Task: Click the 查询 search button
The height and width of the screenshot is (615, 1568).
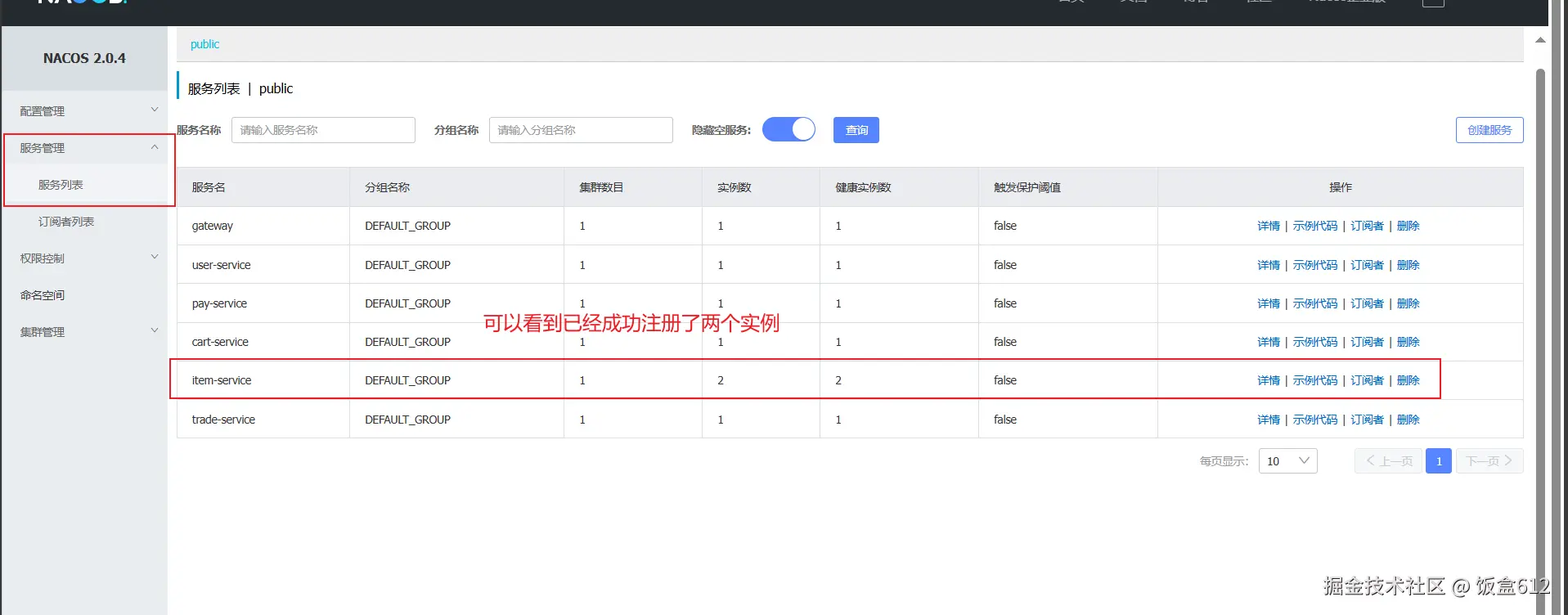Action: point(856,130)
